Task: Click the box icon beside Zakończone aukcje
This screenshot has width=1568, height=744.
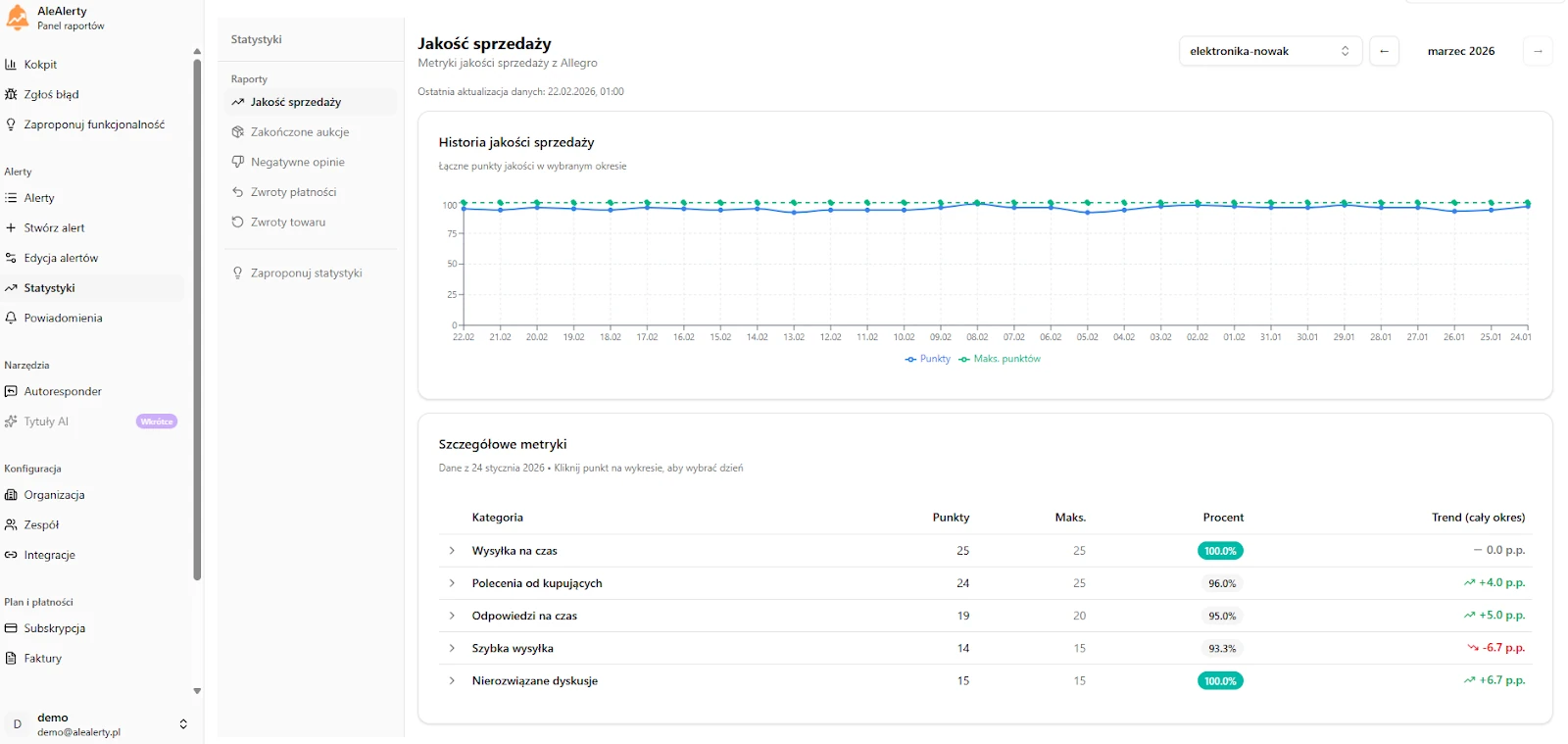Action: pos(237,131)
